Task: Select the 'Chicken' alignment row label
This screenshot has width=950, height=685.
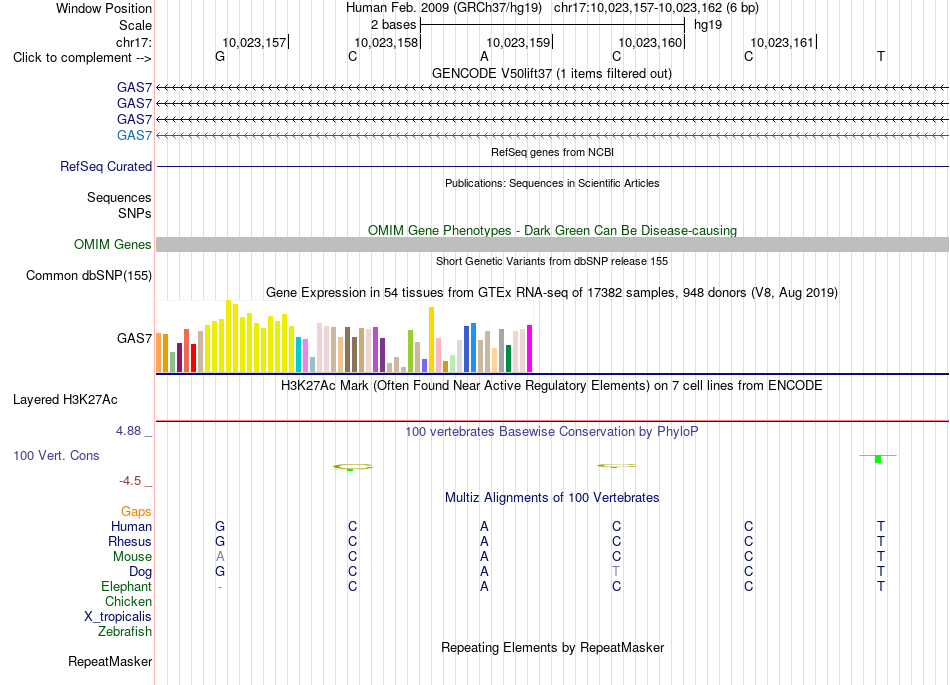Action: click(128, 601)
